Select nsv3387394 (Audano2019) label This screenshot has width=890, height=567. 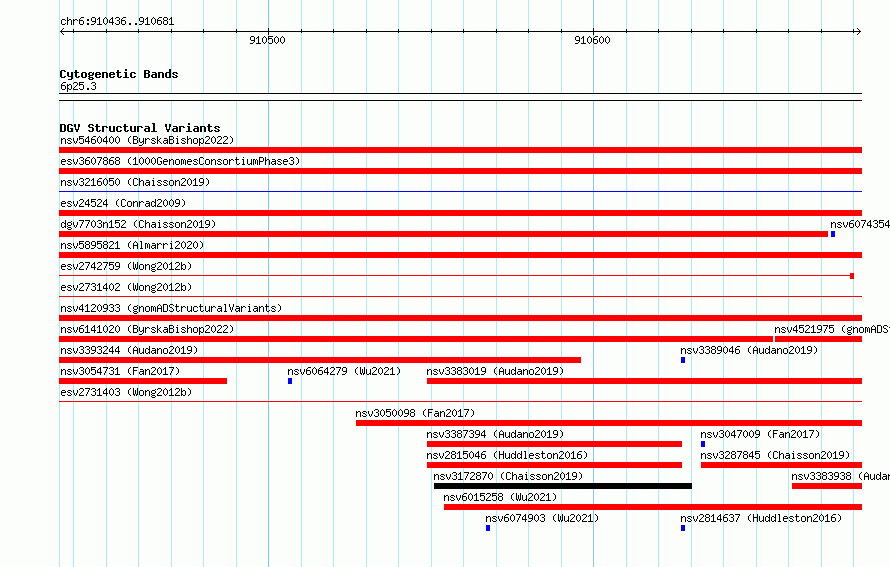(495, 434)
